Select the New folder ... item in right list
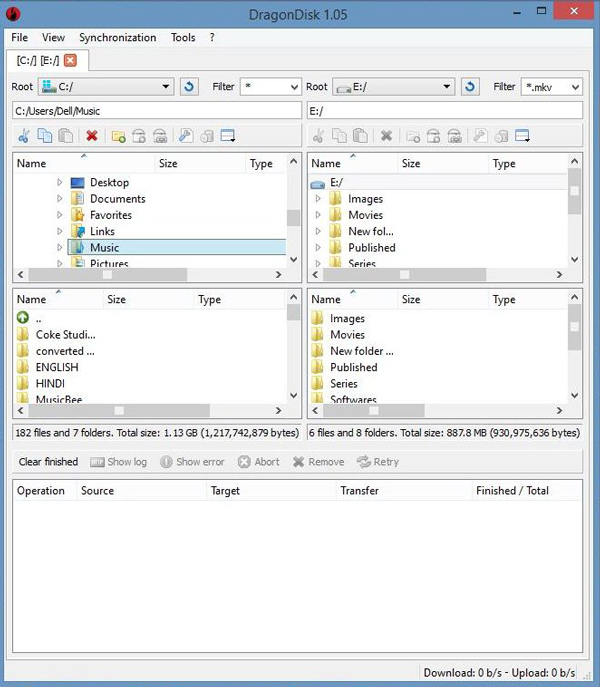 pyautogui.click(x=362, y=351)
